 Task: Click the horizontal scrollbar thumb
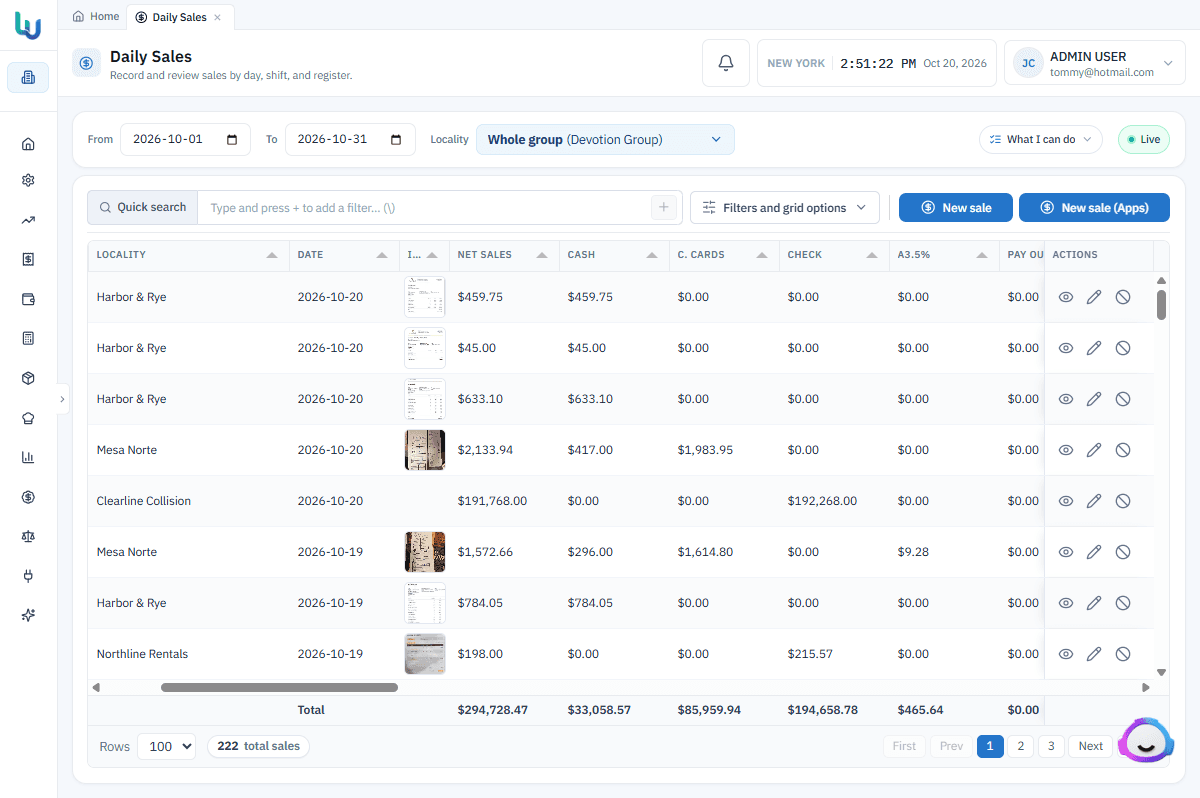[x=279, y=687]
